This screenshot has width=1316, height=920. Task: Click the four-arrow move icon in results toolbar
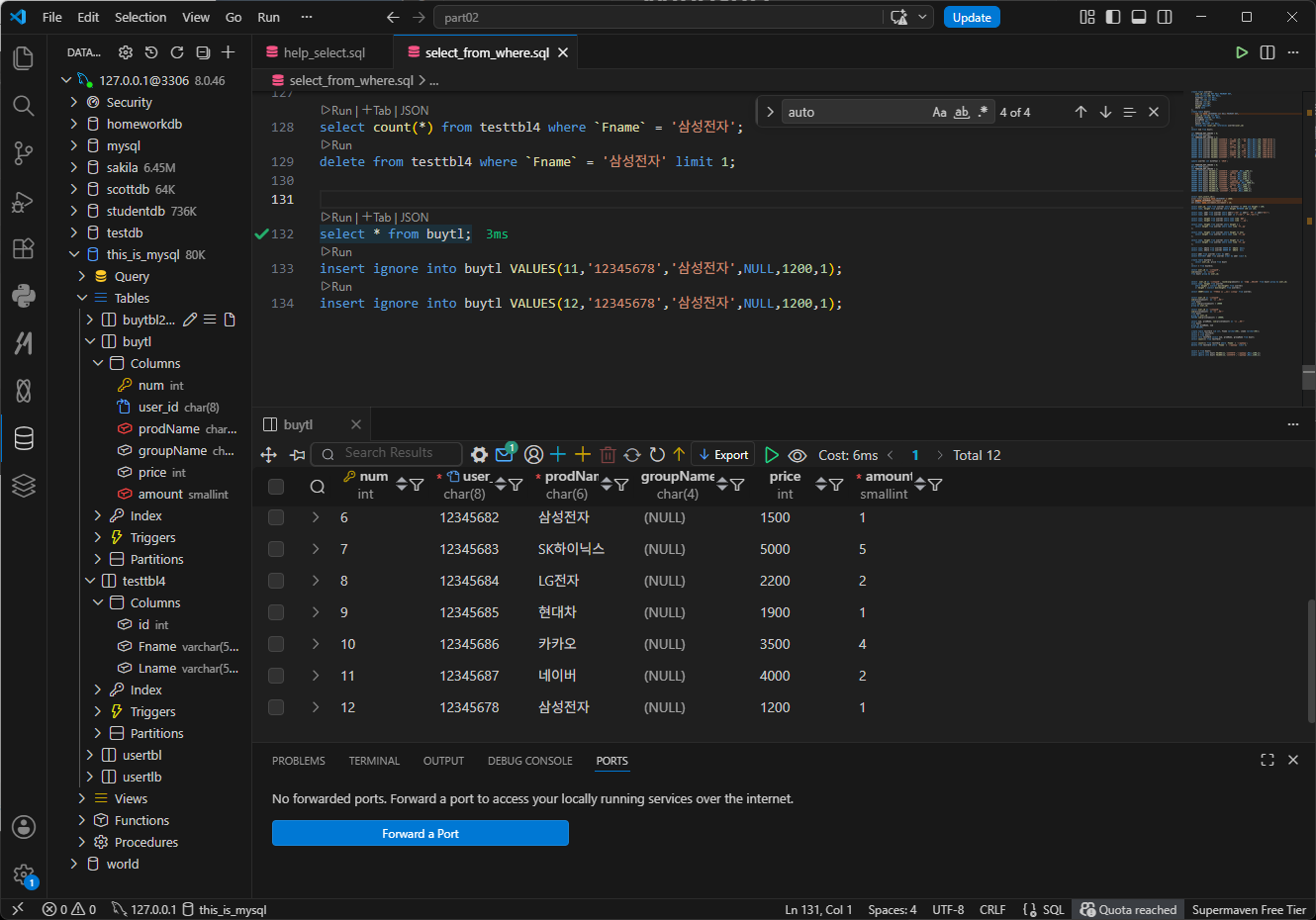(x=268, y=455)
